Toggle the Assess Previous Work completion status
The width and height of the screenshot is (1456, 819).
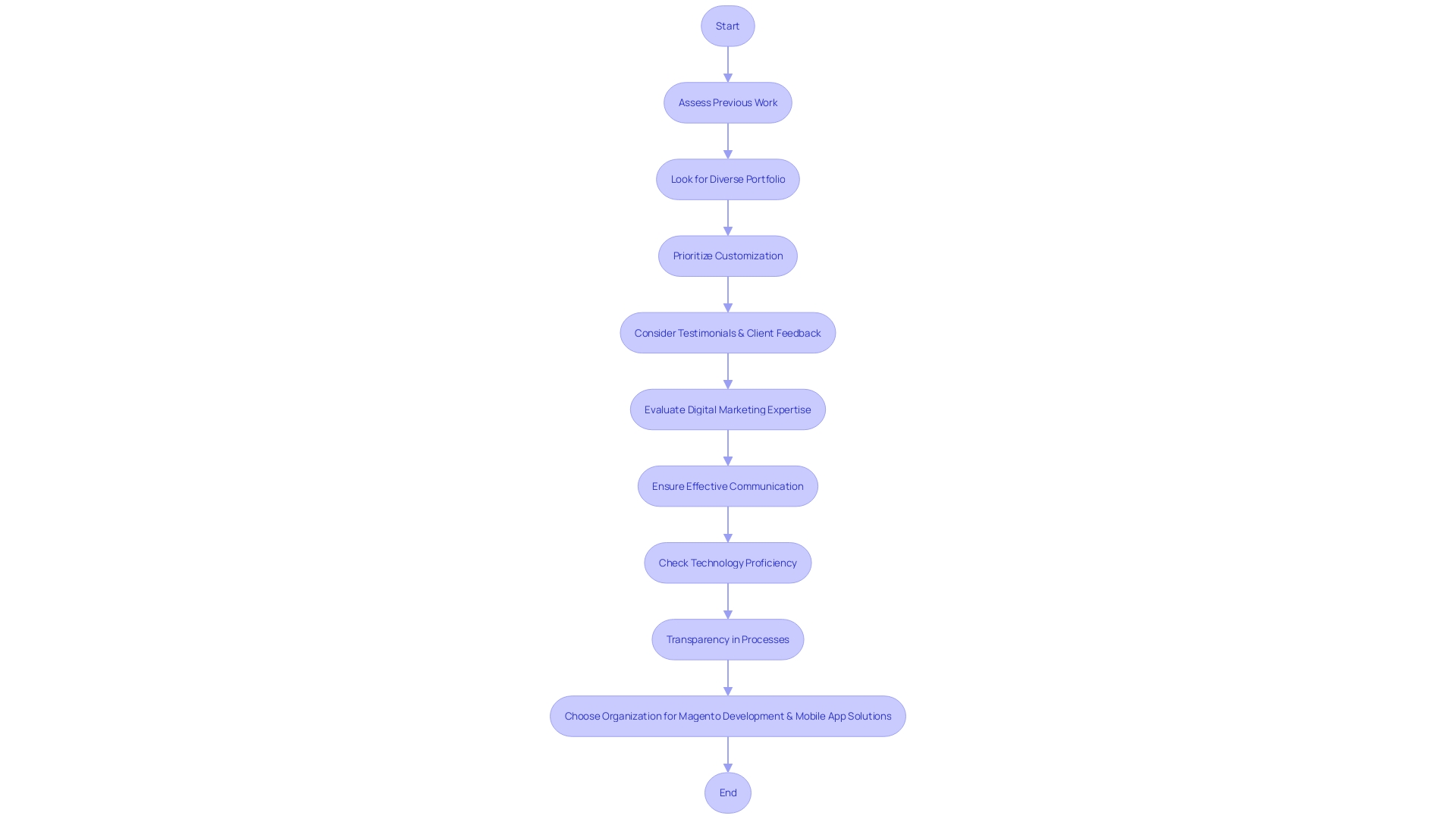[x=727, y=102]
